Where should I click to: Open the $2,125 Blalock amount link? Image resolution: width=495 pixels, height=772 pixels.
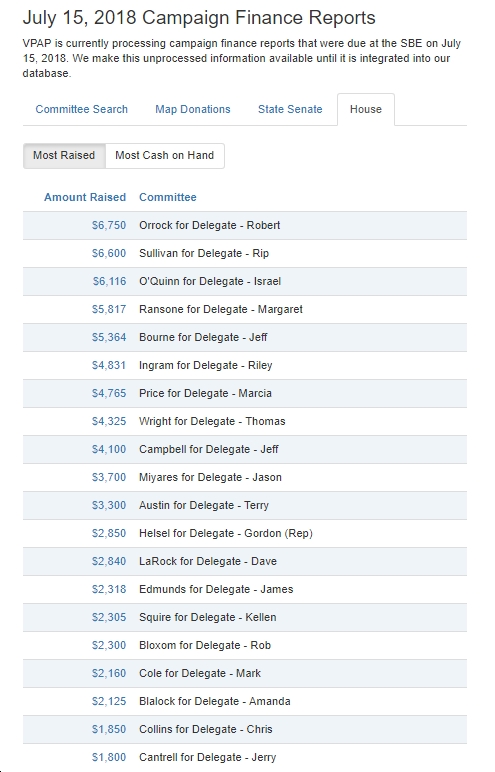pos(109,702)
